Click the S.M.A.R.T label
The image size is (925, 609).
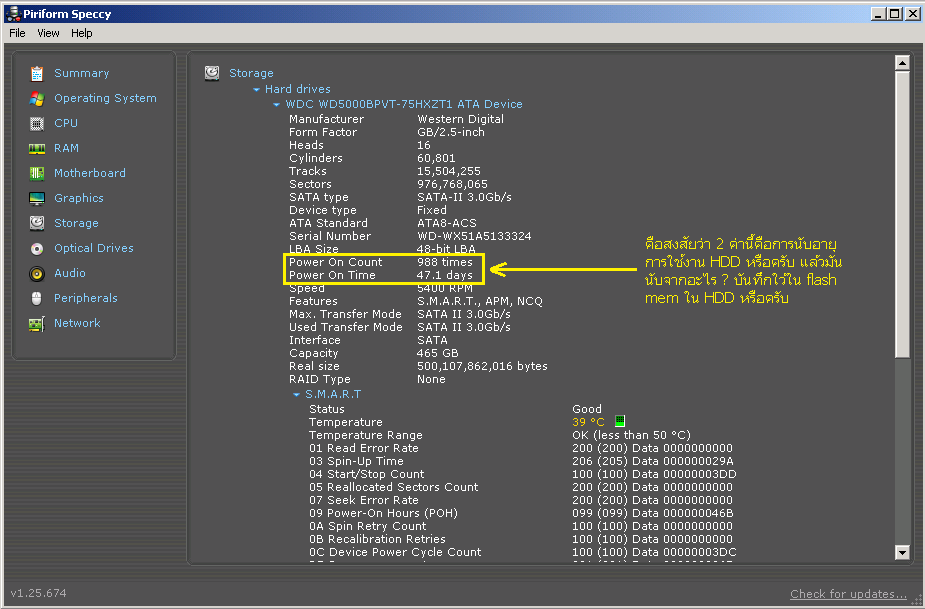click(x=333, y=394)
